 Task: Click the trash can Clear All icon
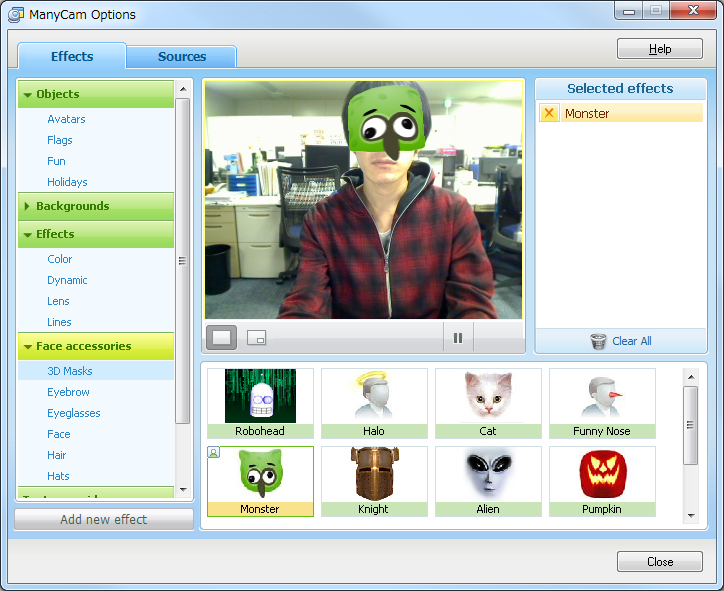598,341
